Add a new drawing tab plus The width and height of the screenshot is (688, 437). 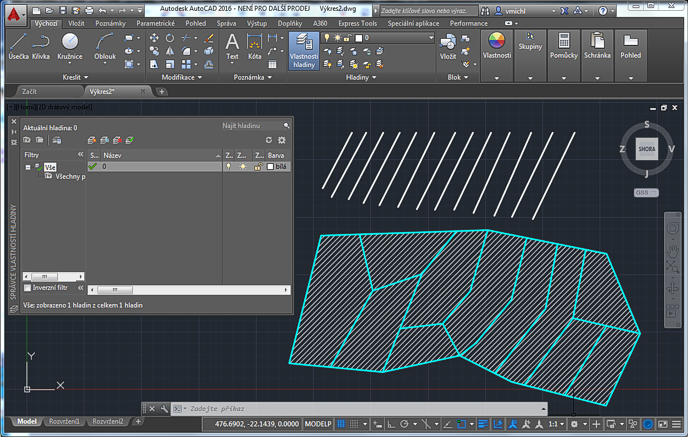pyautogui.click(x=161, y=91)
